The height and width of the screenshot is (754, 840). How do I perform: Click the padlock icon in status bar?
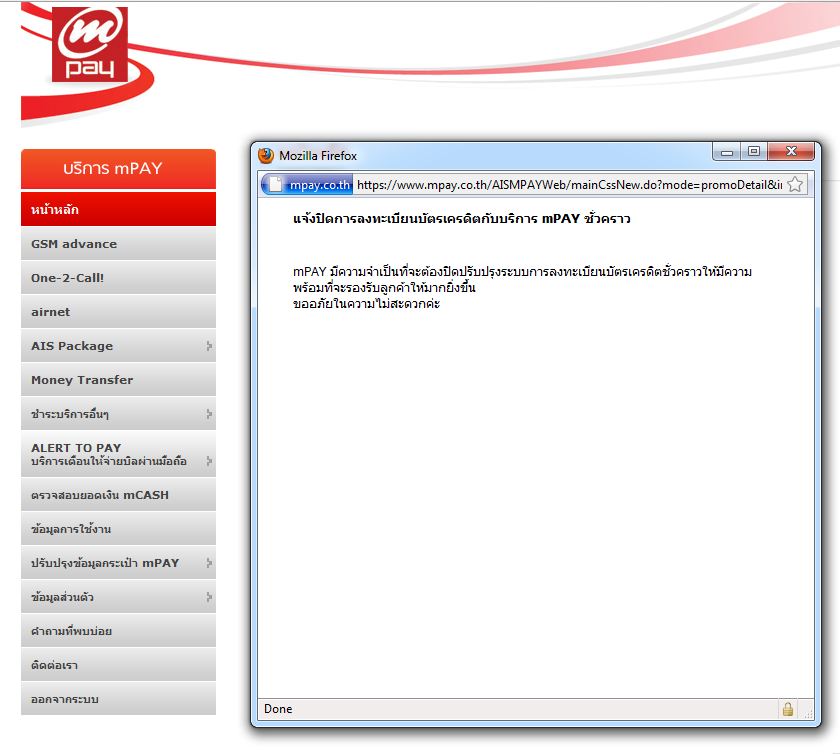coord(788,709)
